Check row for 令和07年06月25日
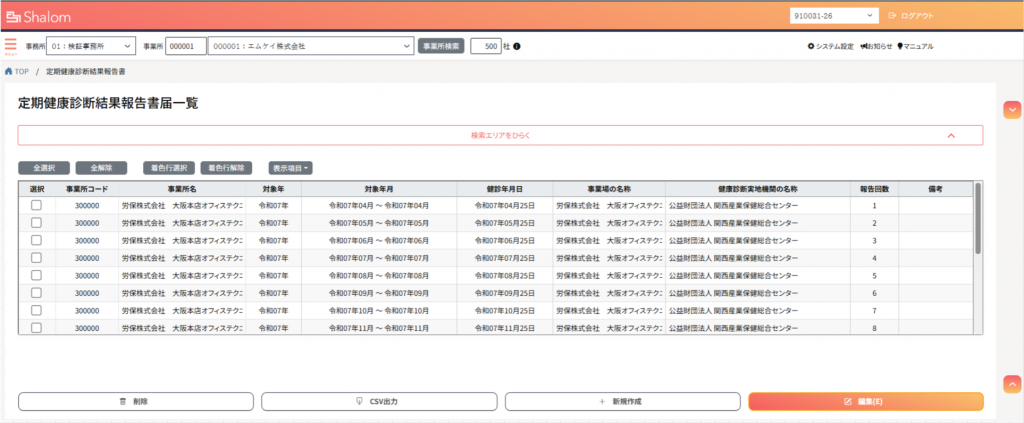This screenshot has height=423, width=1024. coord(37,240)
